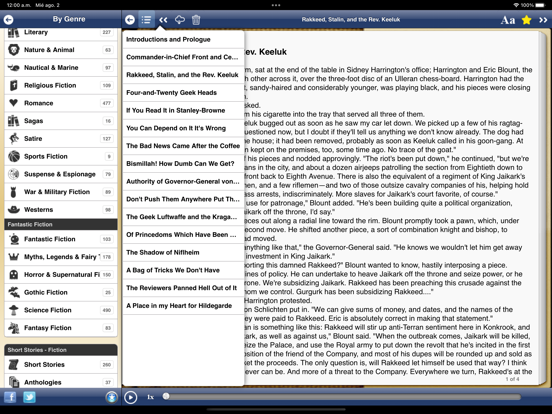Tap the battery indicator in status bar

pos(540,5)
